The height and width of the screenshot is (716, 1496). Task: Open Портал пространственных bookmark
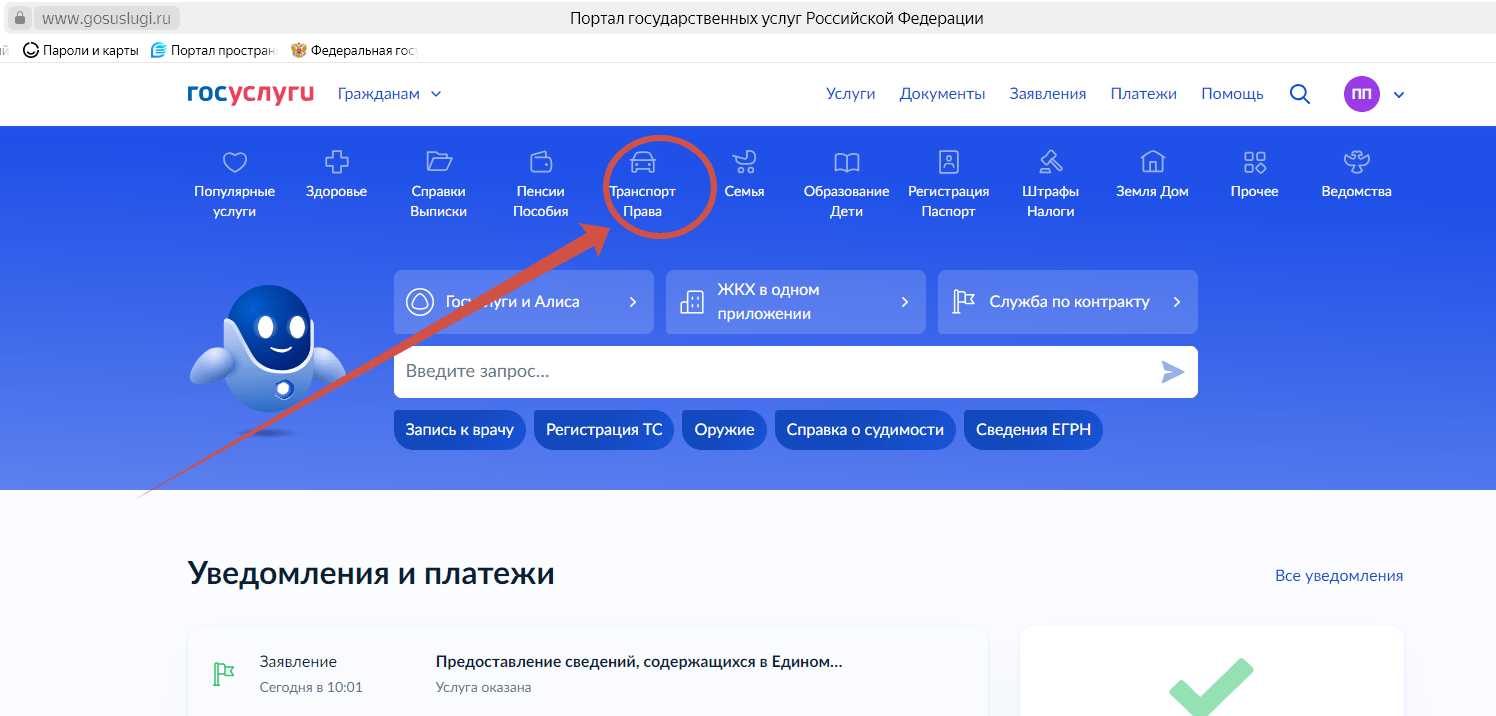point(213,50)
